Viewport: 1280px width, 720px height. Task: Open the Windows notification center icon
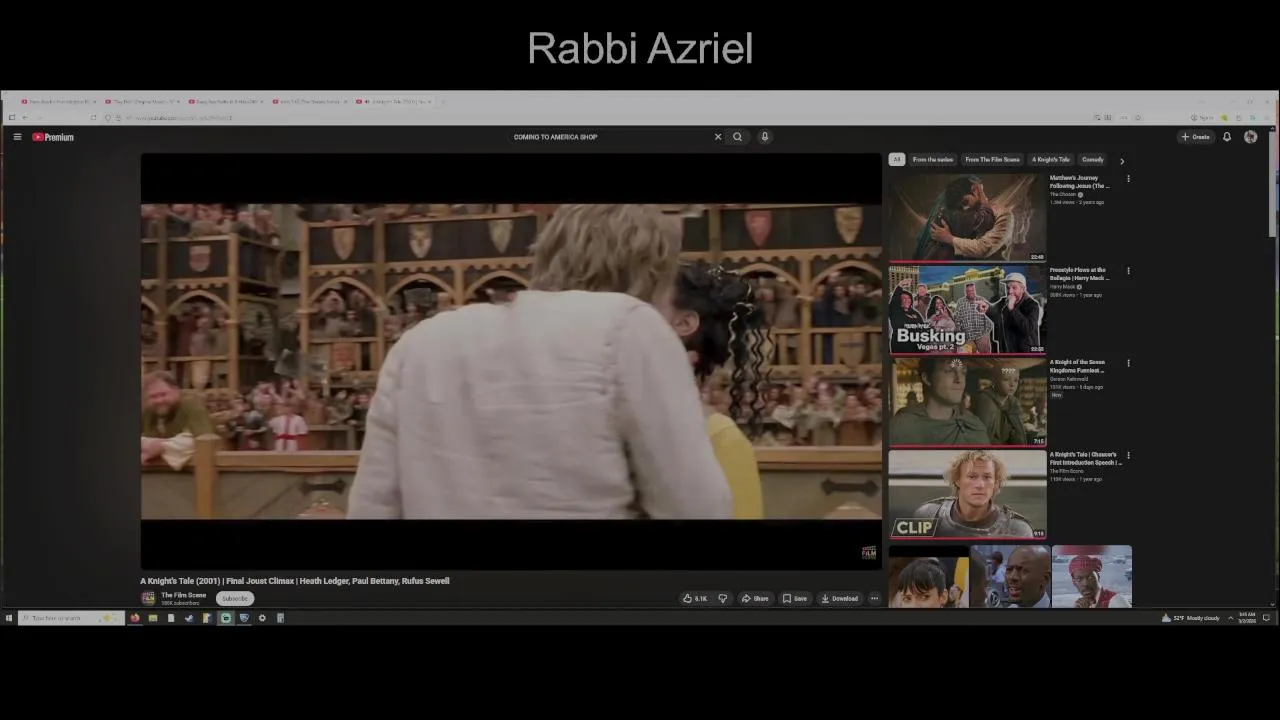(x=1267, y=618)
